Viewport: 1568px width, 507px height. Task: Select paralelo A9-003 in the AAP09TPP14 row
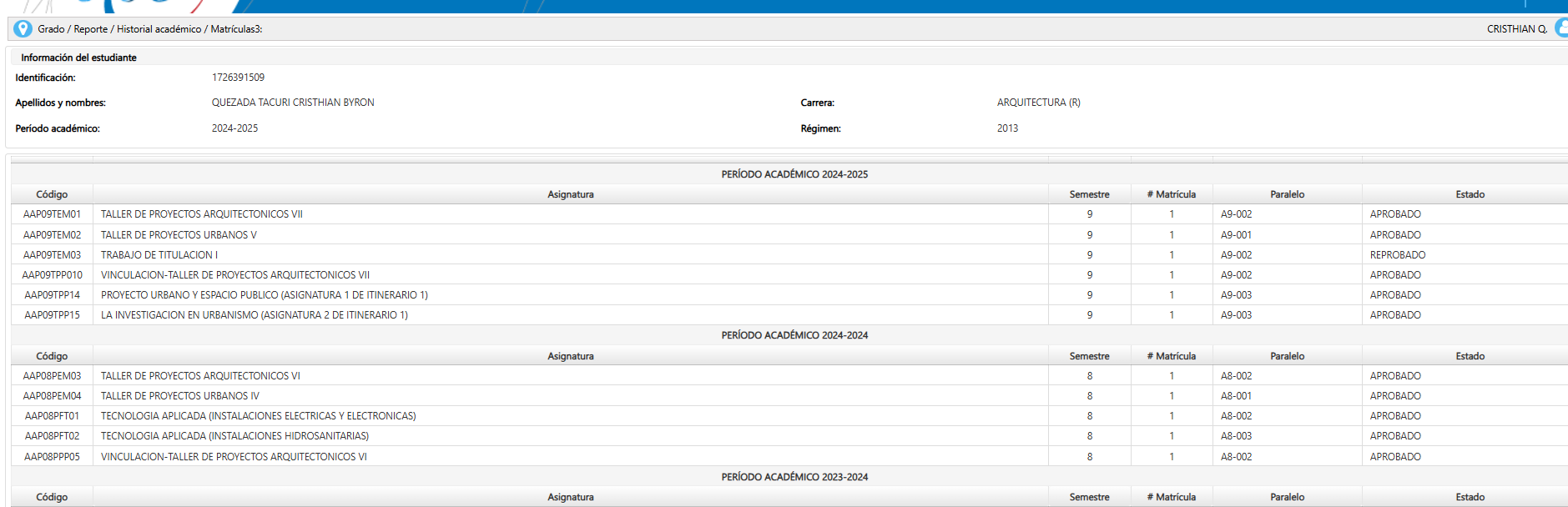point(1236,295)
